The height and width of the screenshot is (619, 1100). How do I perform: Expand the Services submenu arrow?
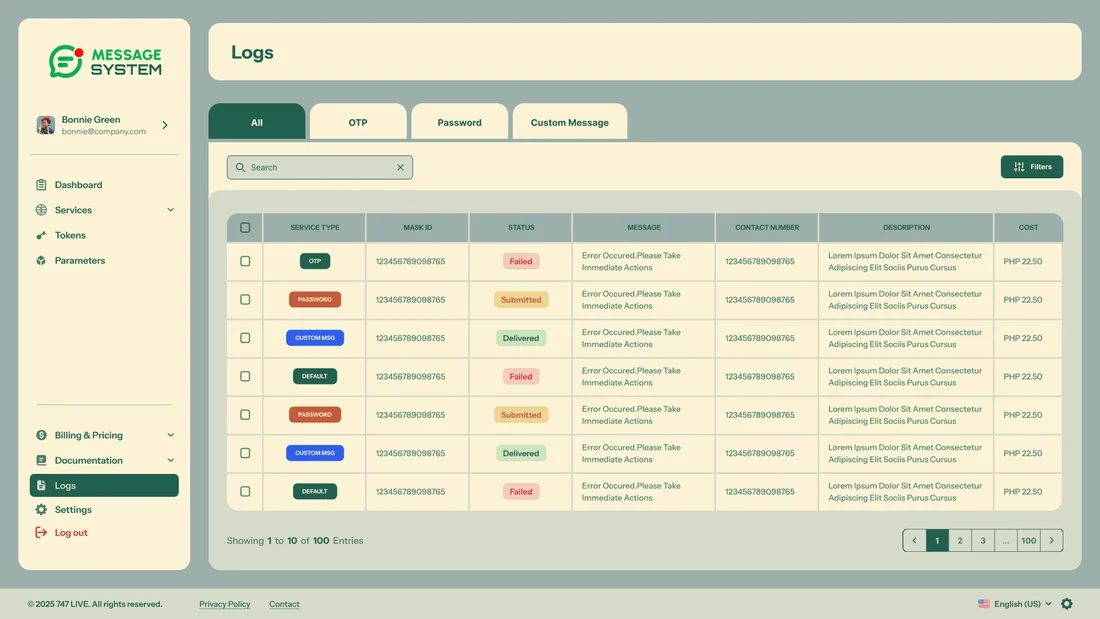pyautogui.click(x=170, y=210)
